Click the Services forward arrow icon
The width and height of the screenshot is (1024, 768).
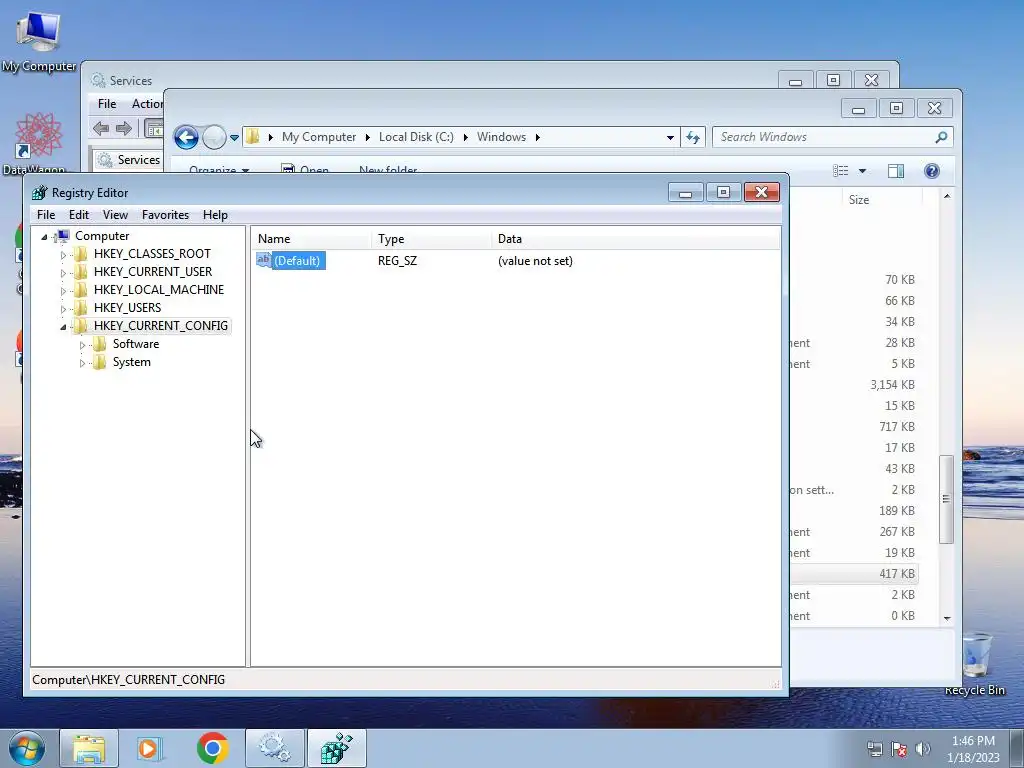123,129
